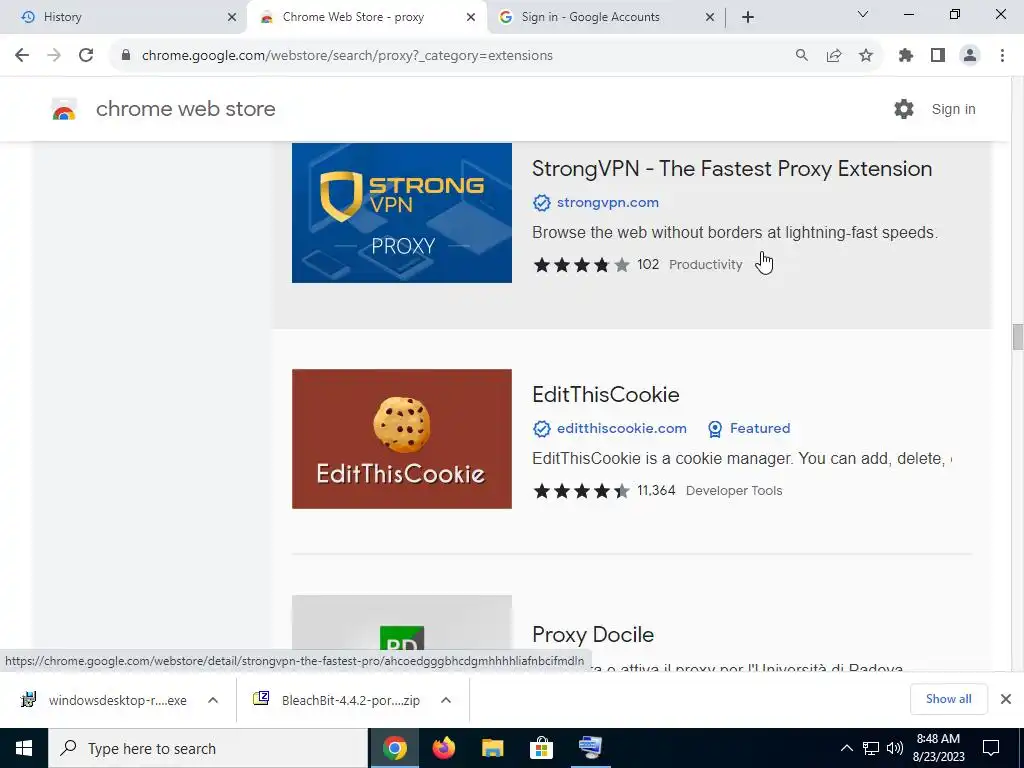Click the Developer Tools category text
Viewport: 1024px width, 768px height.
pos(734,490)
